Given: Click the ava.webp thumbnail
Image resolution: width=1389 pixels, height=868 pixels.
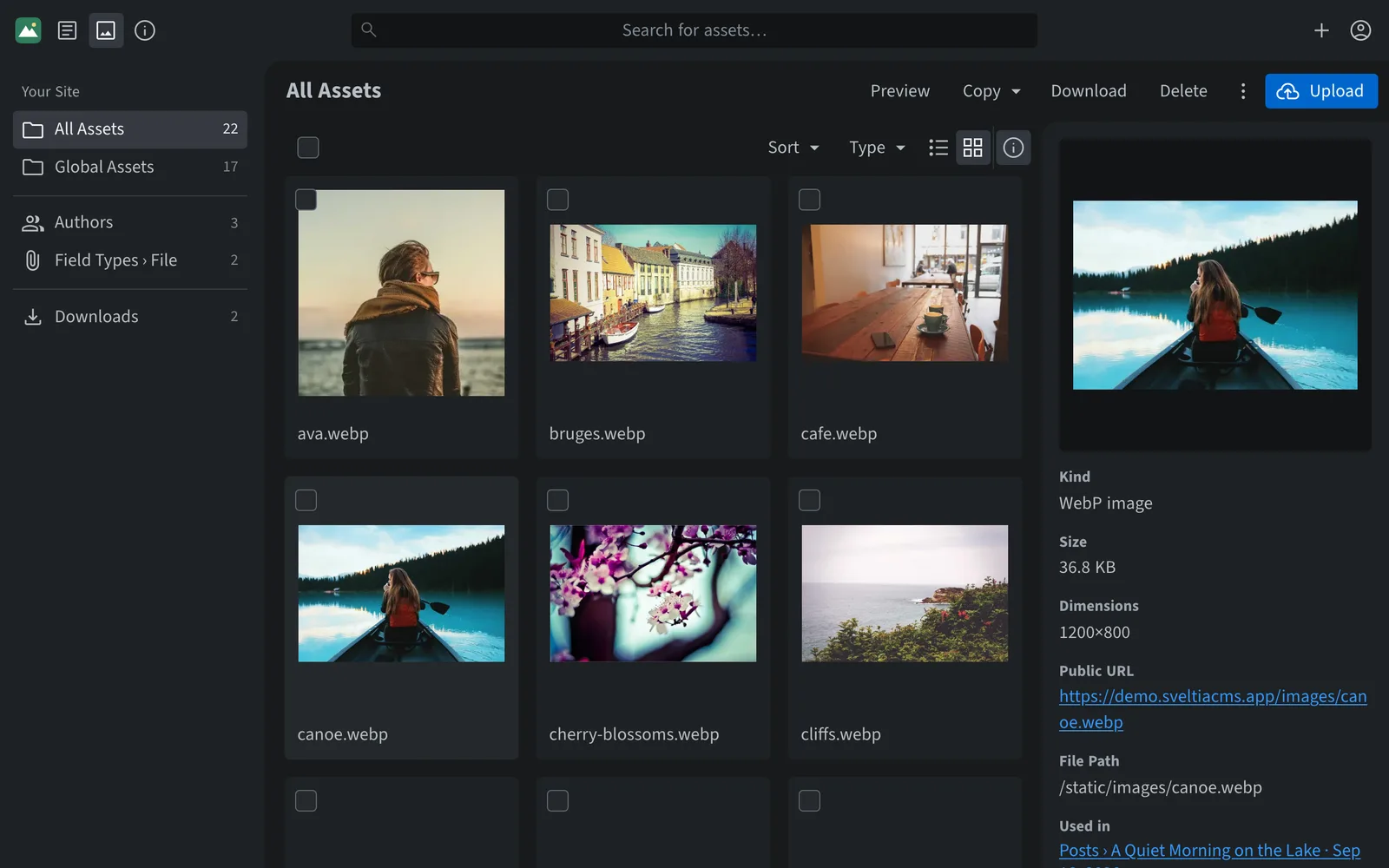Looking at the screenshot, I should tap(401, 293).
